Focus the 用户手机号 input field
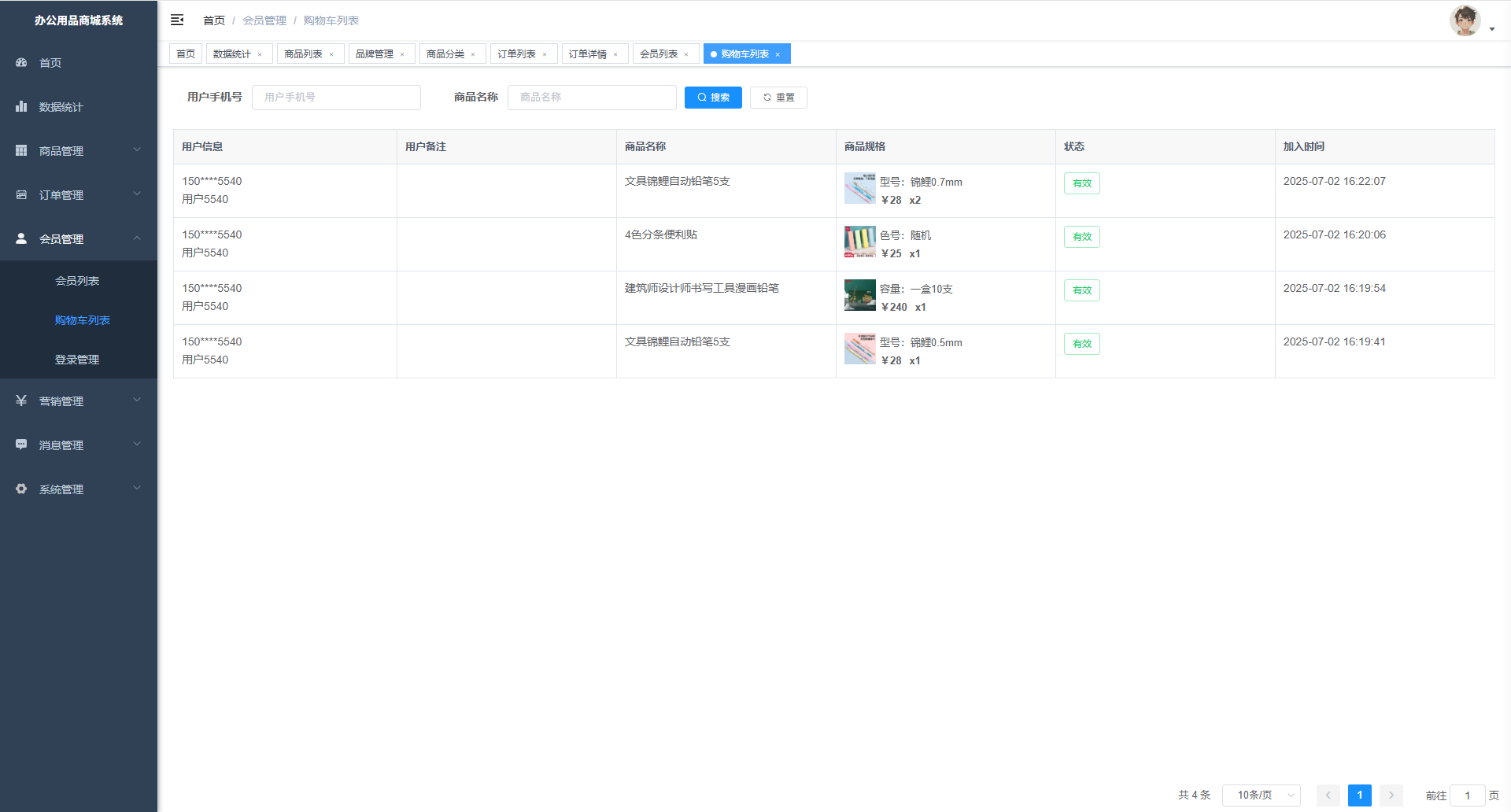This screenshot has height=812, width=1511. click(x=336, y=98)
